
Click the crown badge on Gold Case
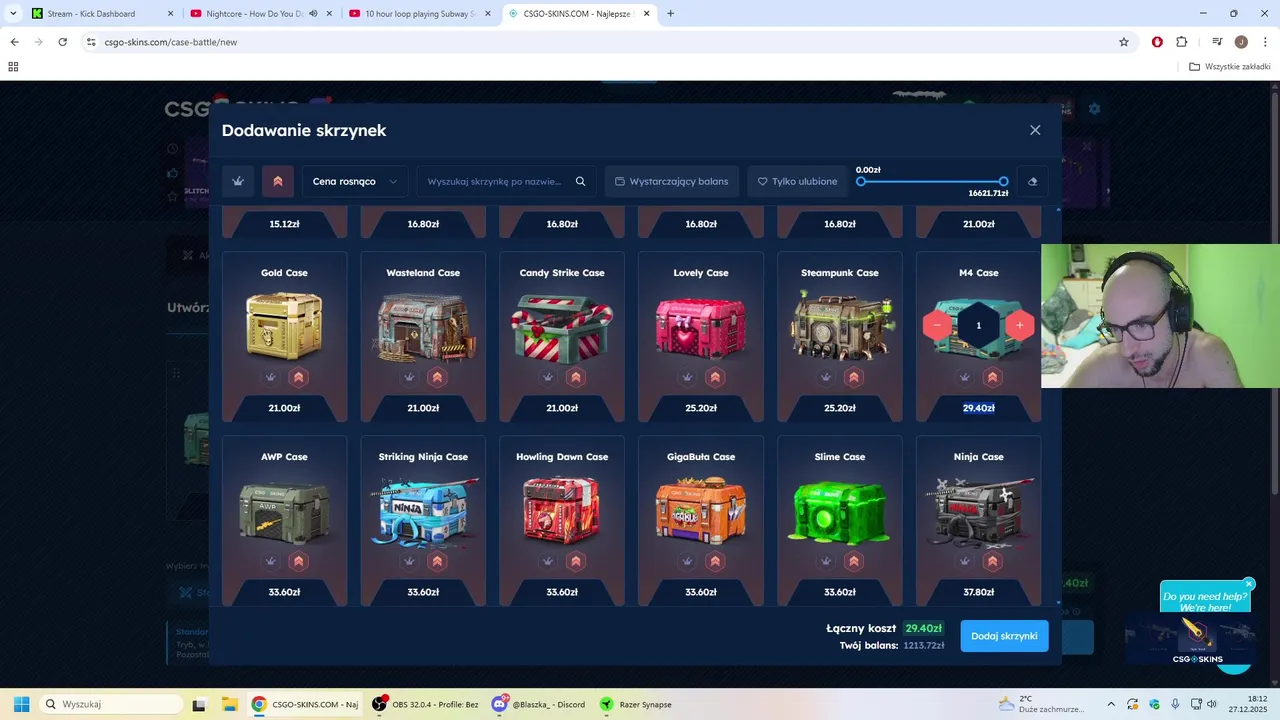coord(270,377)
